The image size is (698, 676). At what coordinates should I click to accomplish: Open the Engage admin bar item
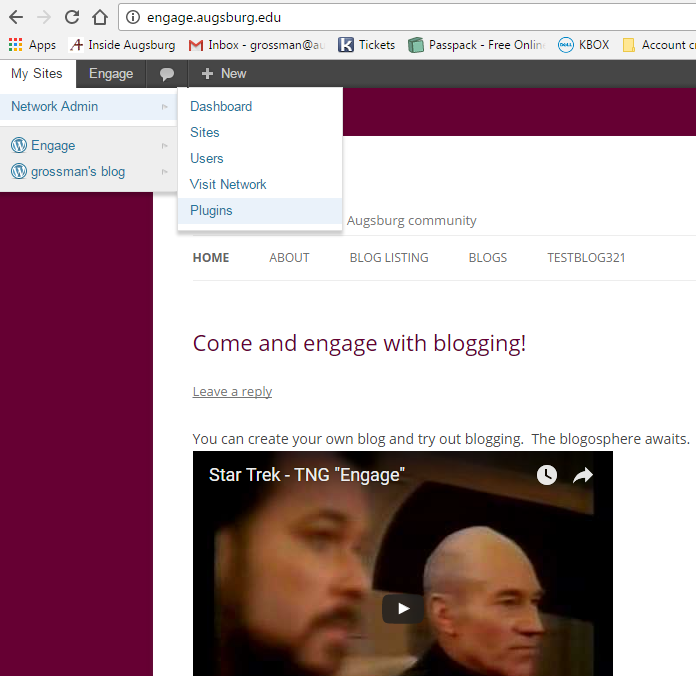(x=111, y=73)
